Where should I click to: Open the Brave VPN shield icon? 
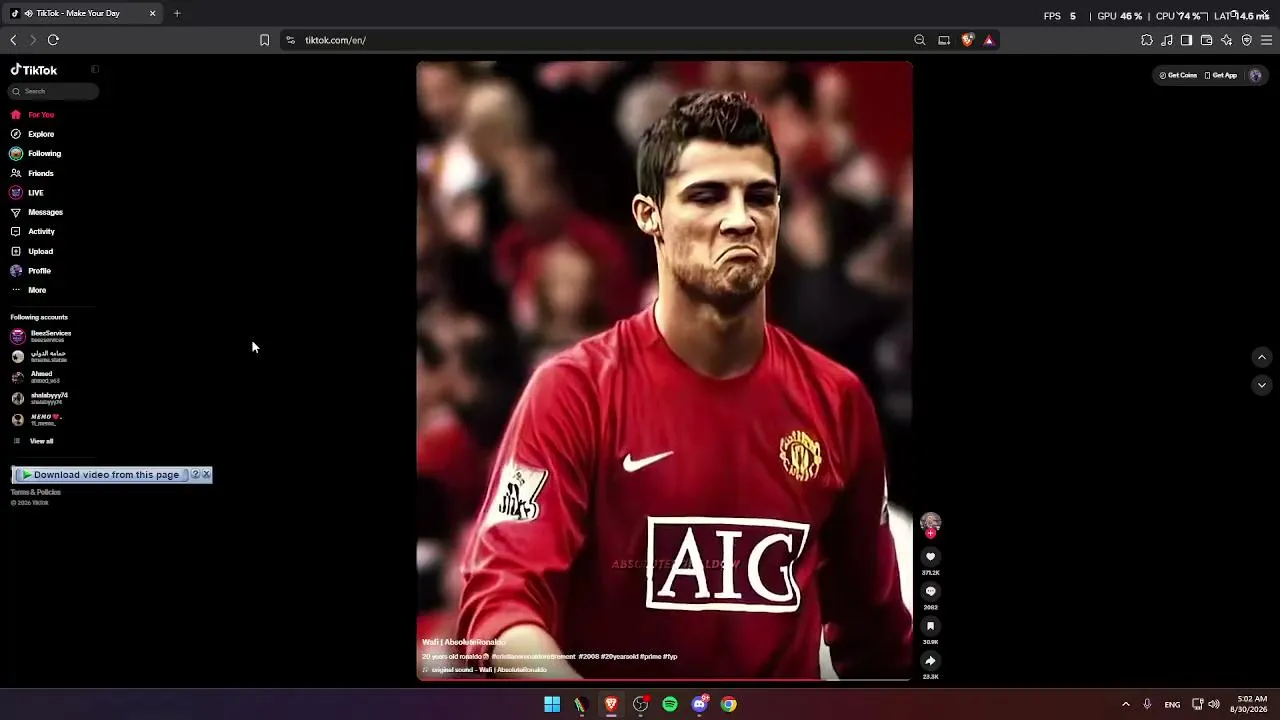(x=1246, y=40)
